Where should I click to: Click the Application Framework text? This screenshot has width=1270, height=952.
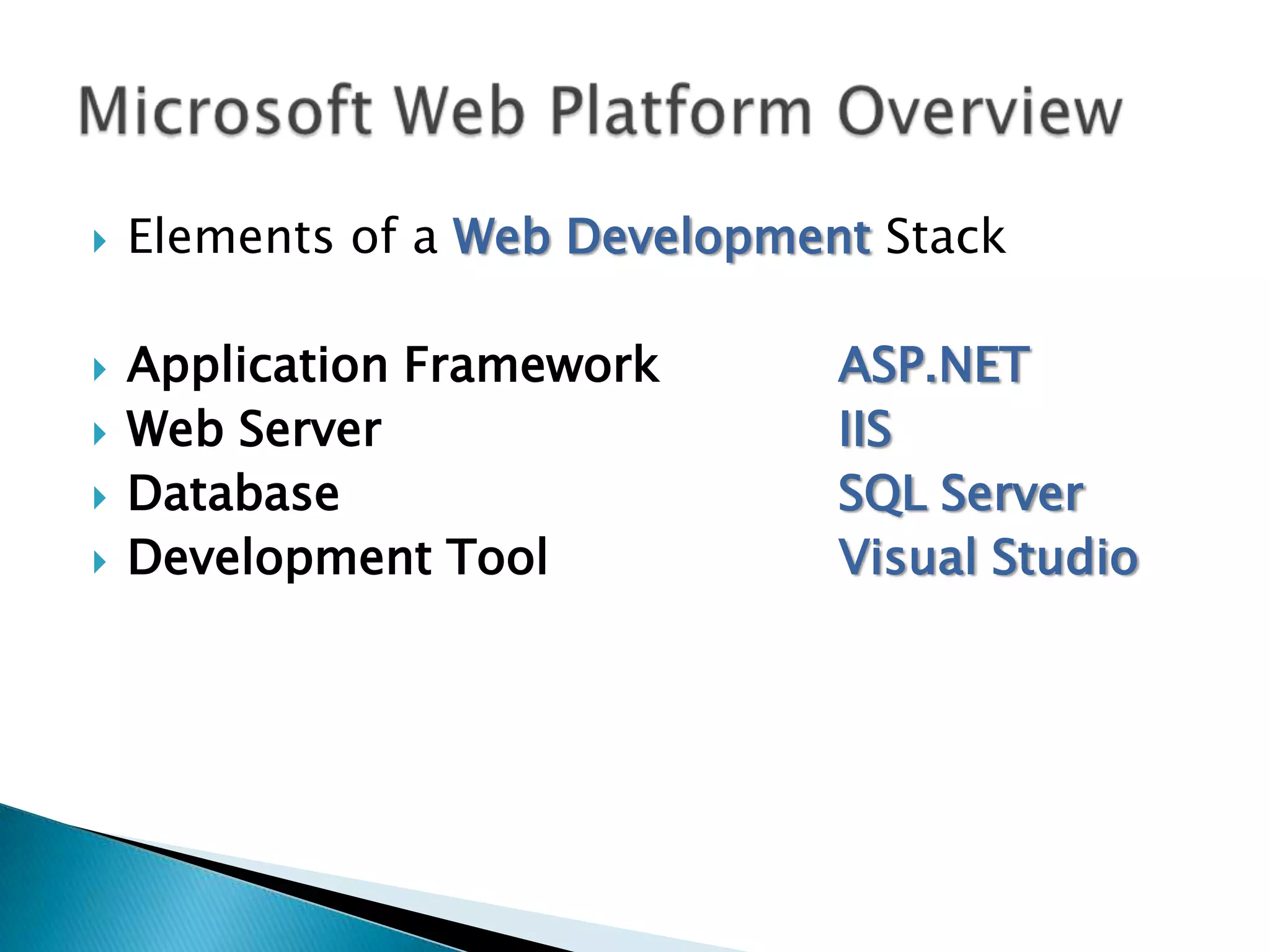[393, 366]
